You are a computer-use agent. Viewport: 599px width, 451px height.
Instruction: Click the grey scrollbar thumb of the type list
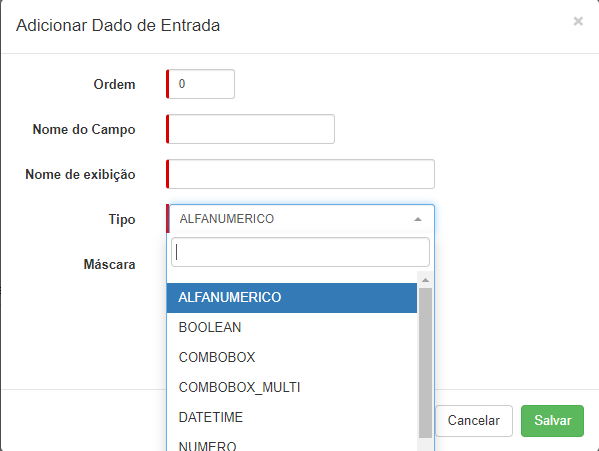(x=425, y=363)
